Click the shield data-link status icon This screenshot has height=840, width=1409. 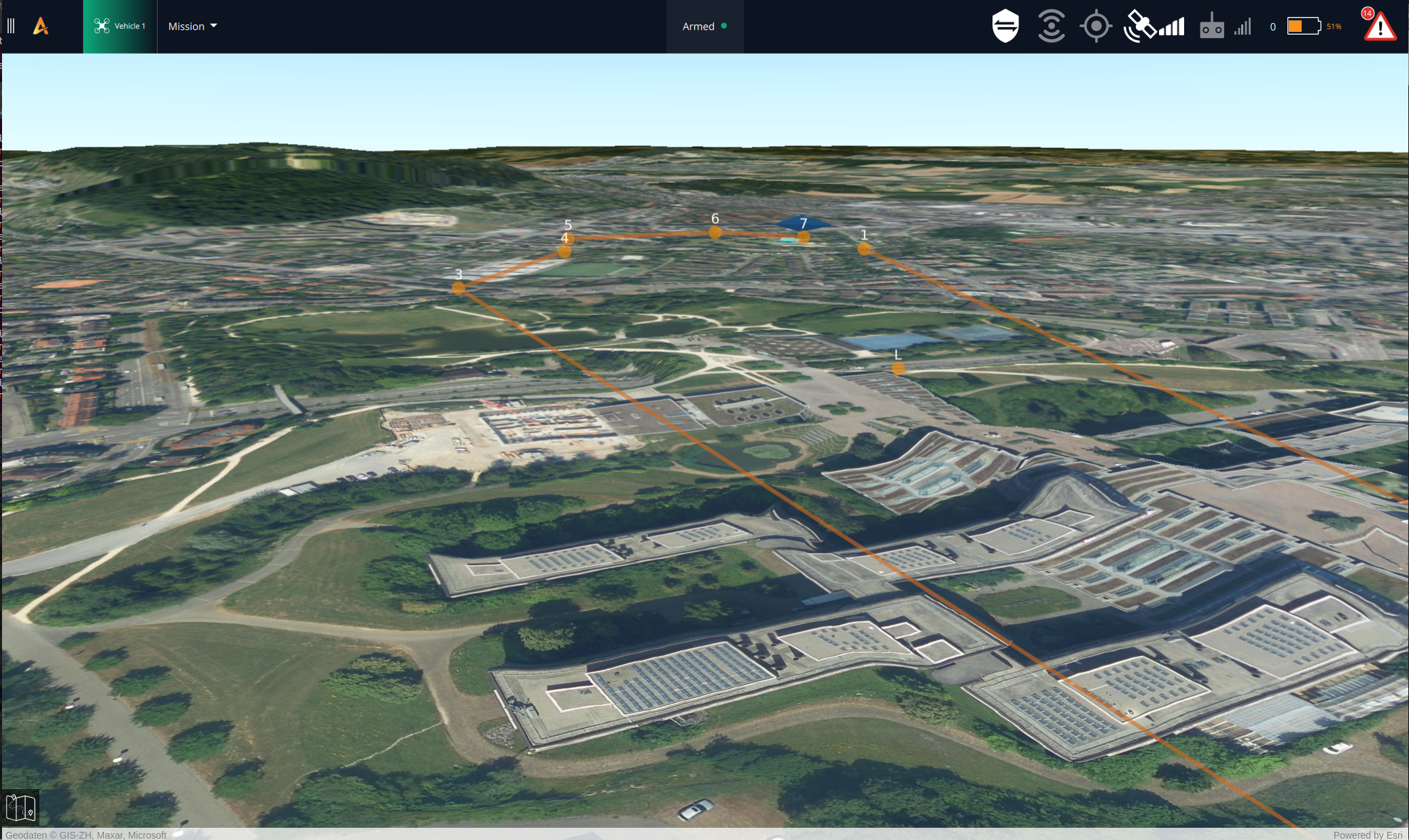click(x=1005, y=26)
